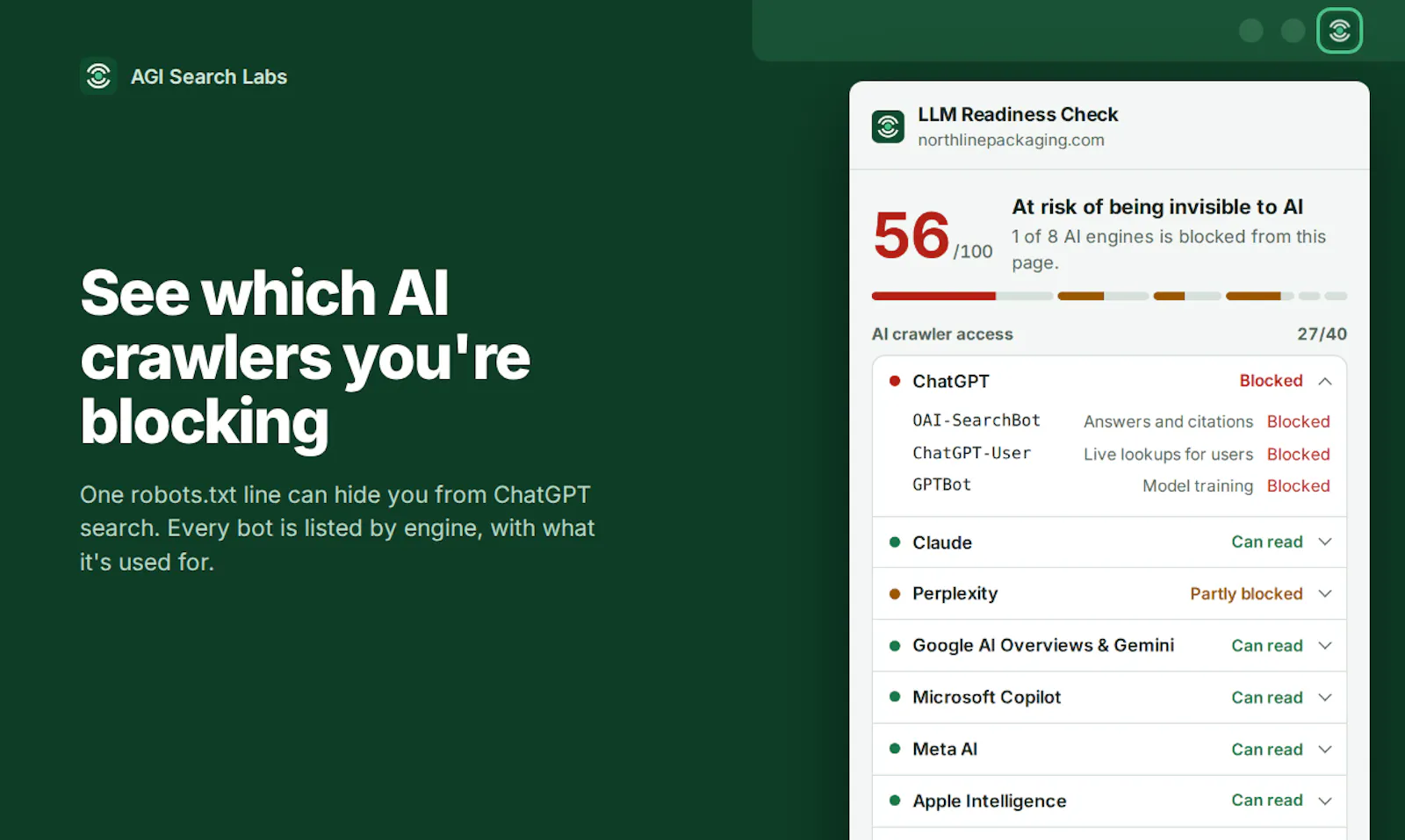
Task: Click the green status dot beside Claude
Action: point(895,542)
